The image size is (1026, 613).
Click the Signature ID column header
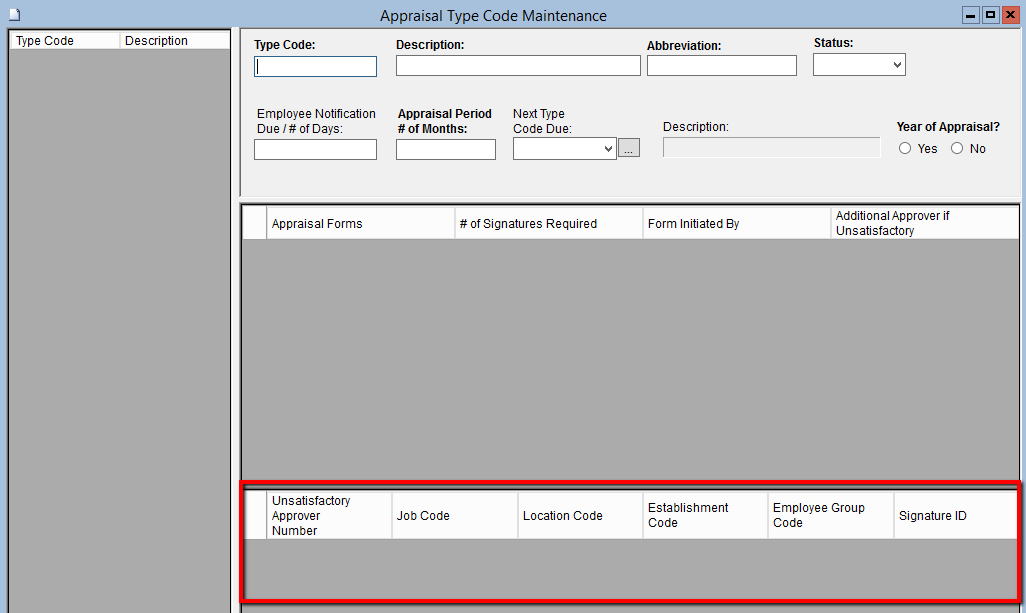pos(955,516)
